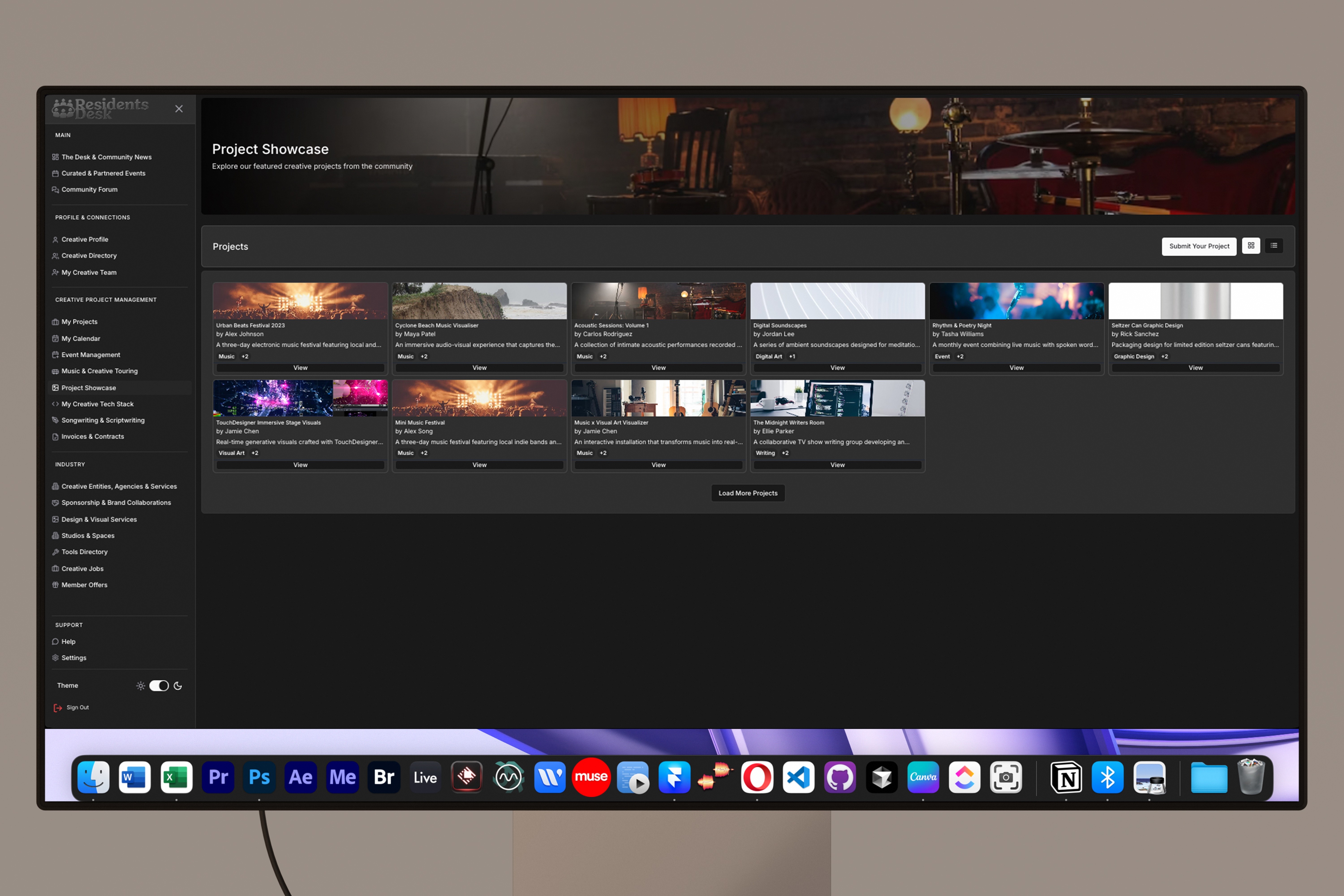Click the moon icon beside Theme

[178, 686]
